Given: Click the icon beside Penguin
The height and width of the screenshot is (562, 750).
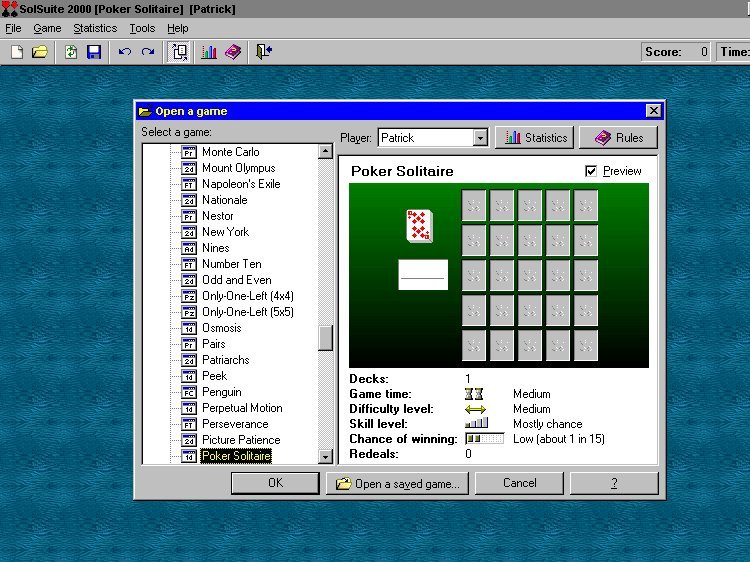Looking at the screenshot, I should pos(189,392).
